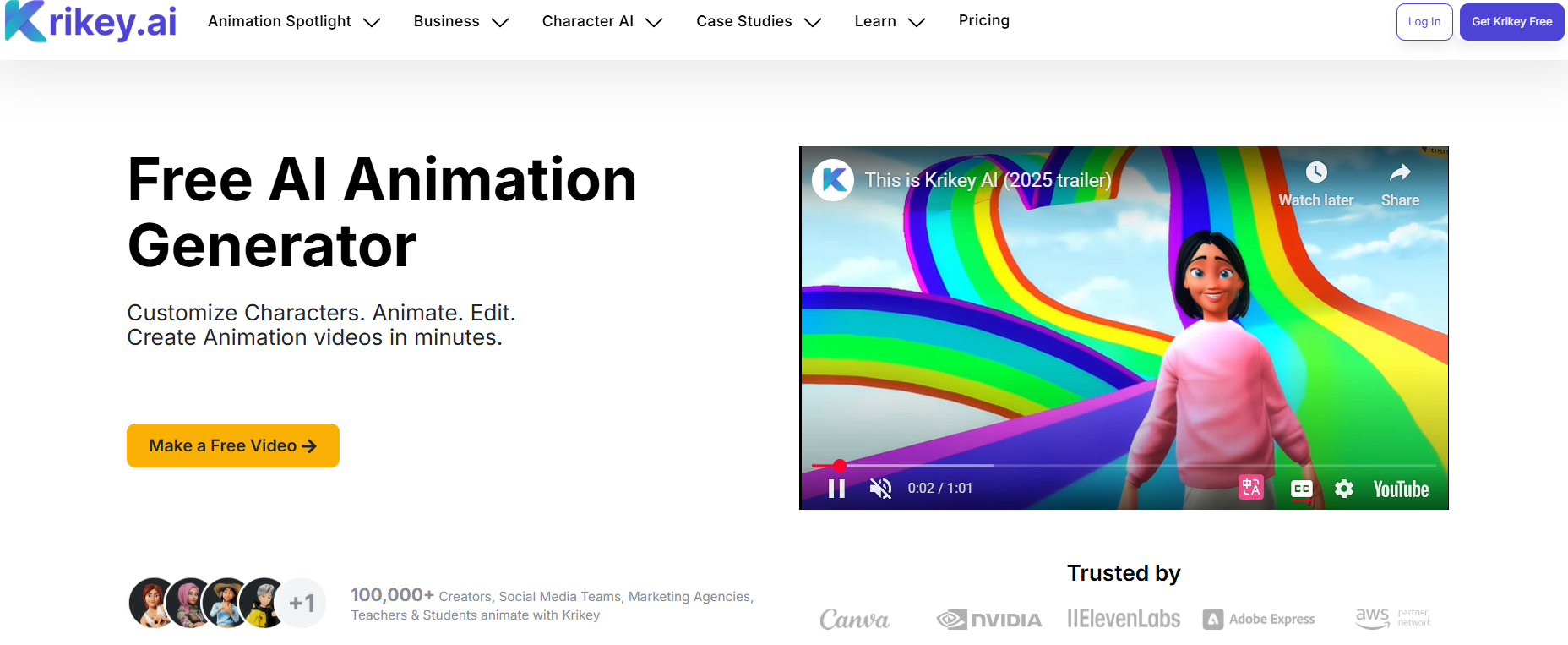Open video on YouTube logo
1568x645 pixels.
tap(1401, 489)
